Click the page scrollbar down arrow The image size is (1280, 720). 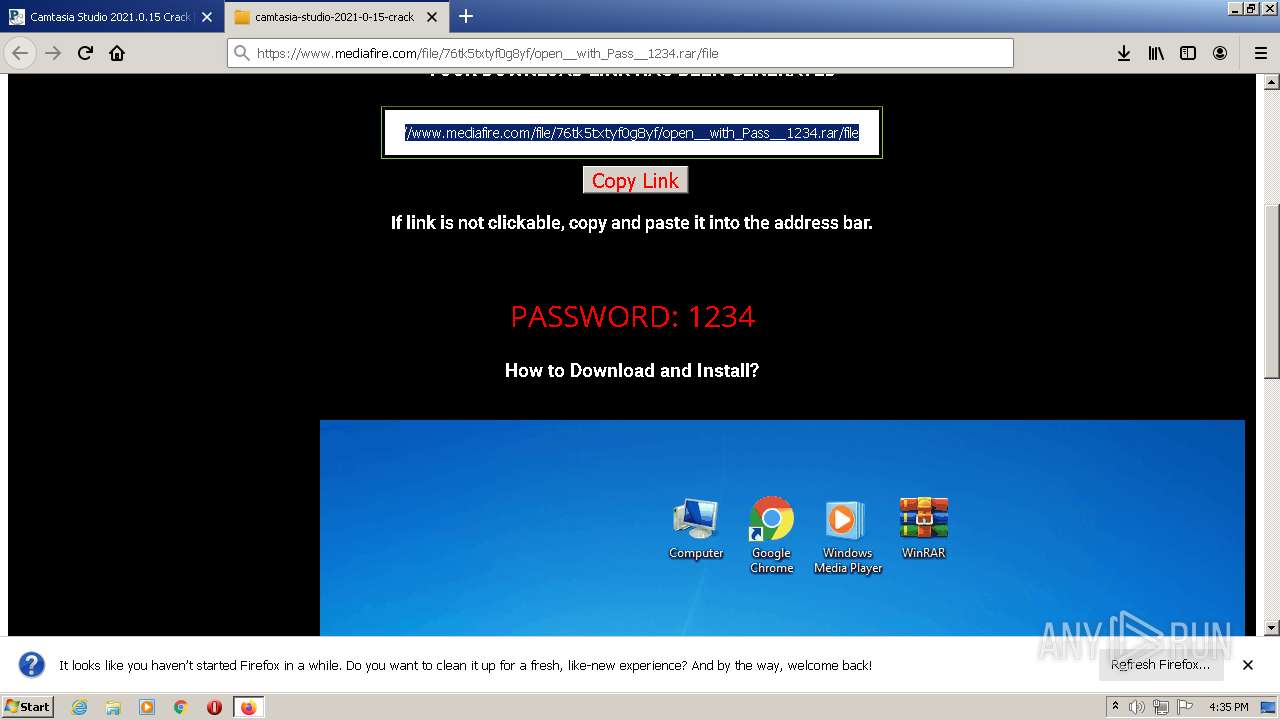(x=1272, y=628)
